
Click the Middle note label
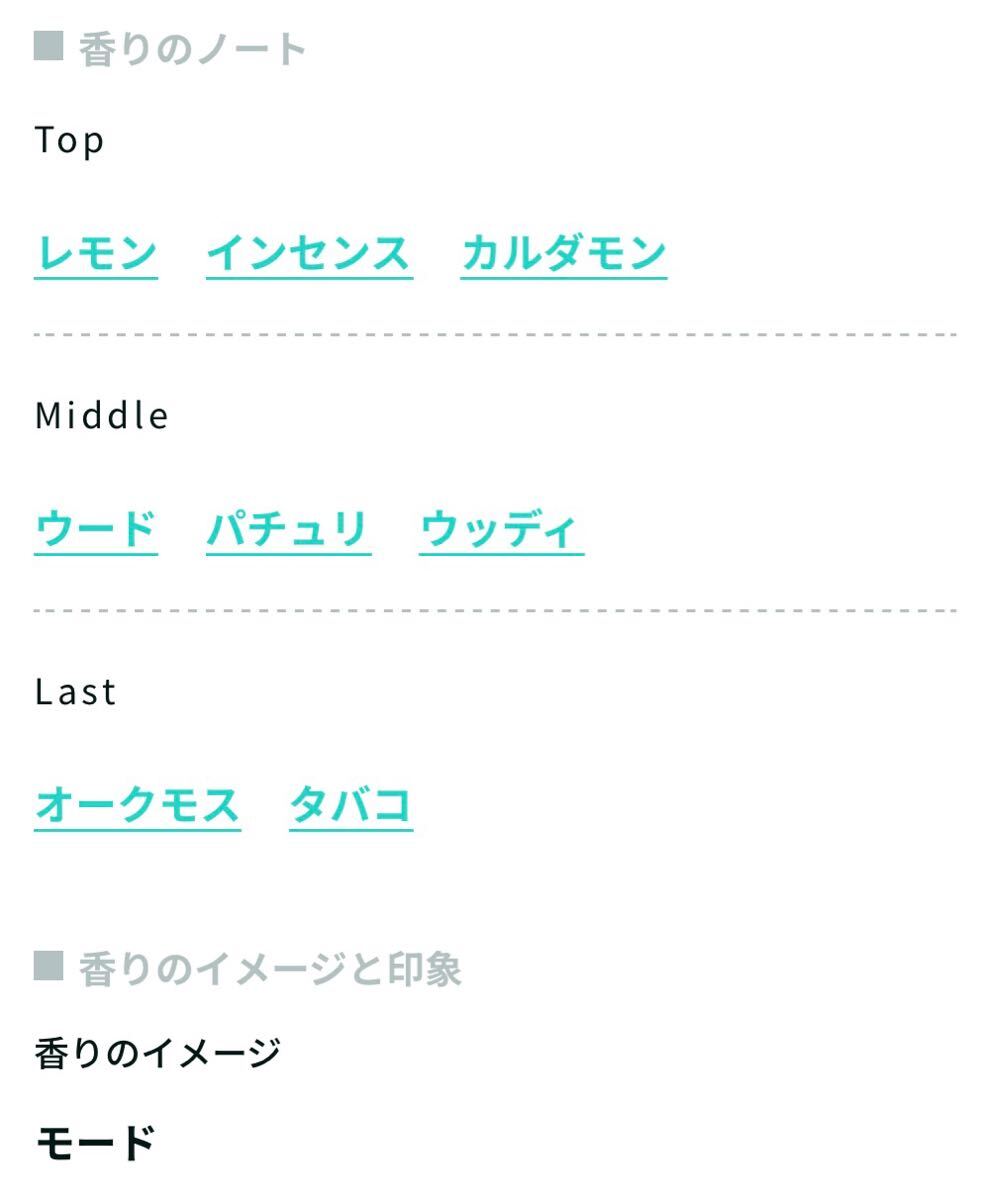click(102, 416)
